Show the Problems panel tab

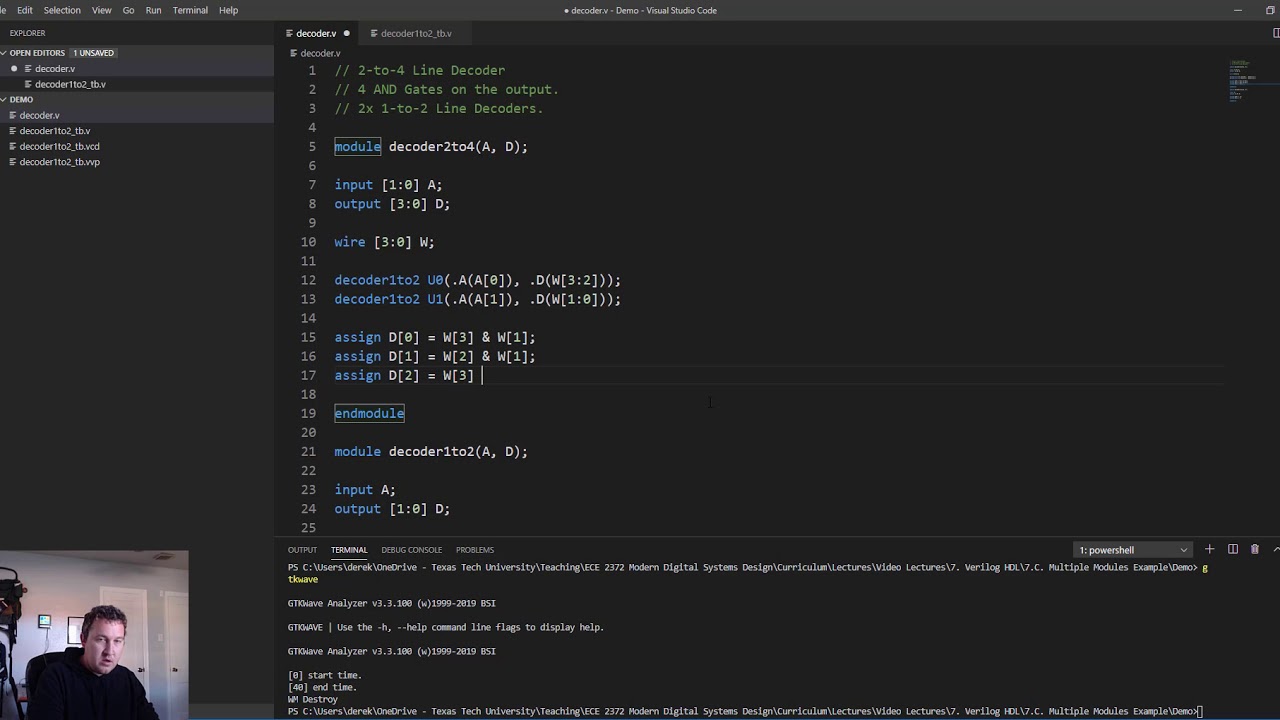click(x=475, y=550)
